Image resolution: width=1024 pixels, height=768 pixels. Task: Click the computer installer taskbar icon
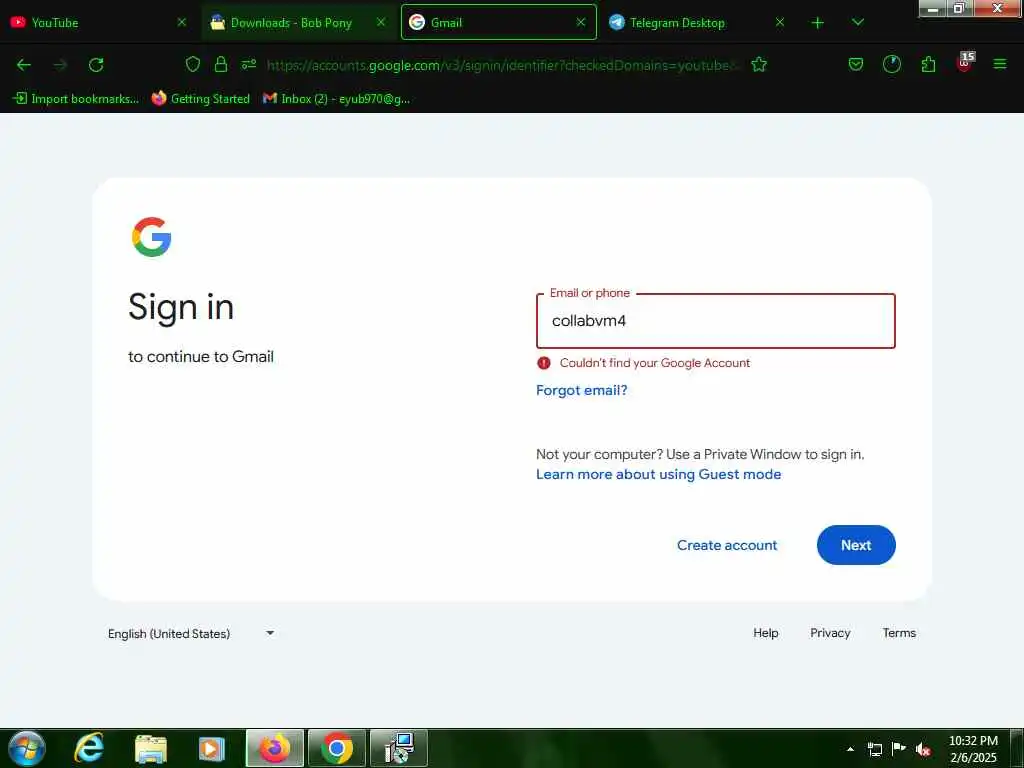(399, 748)
